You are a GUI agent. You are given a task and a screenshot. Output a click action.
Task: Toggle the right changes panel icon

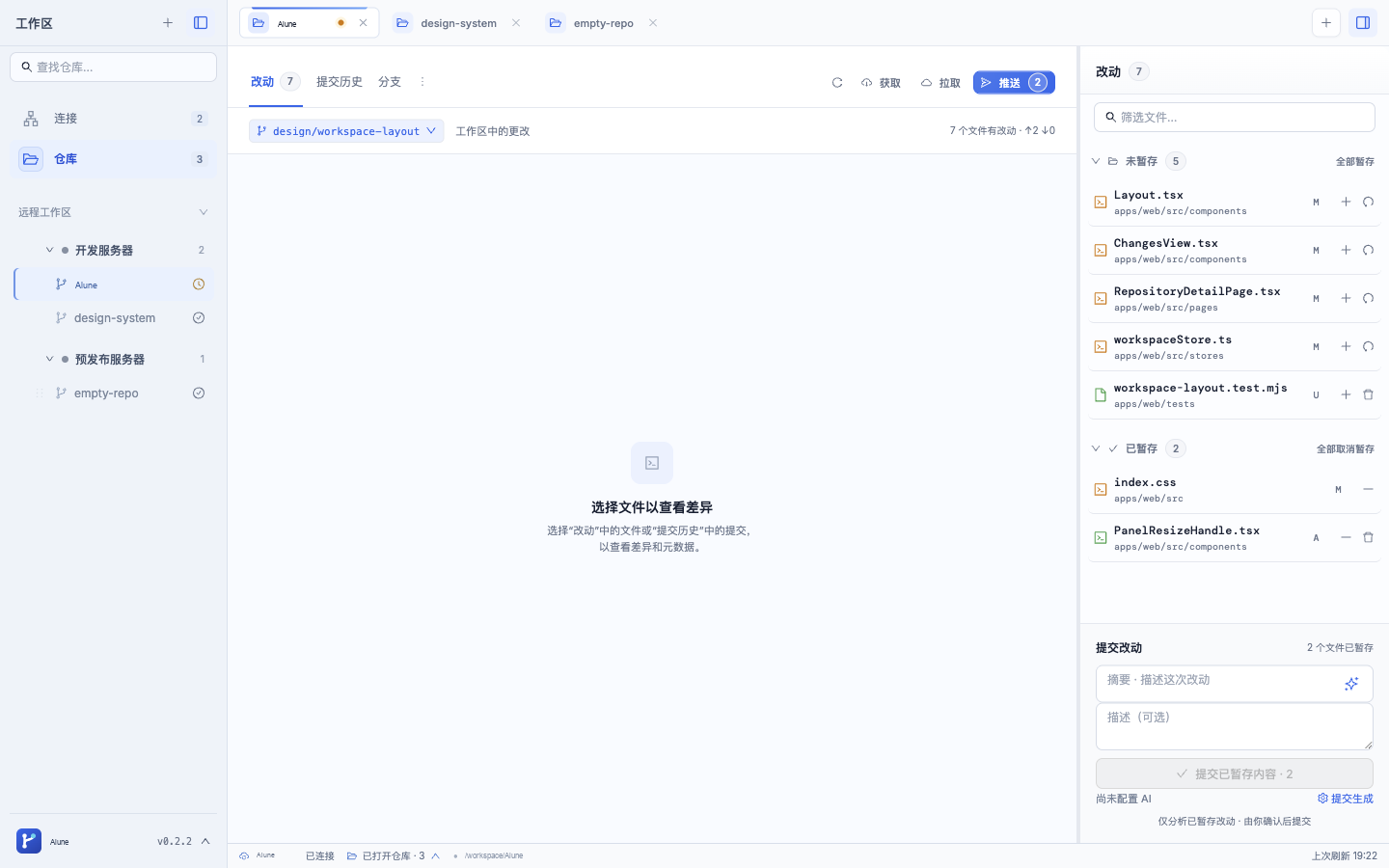tap(1363, 23)
